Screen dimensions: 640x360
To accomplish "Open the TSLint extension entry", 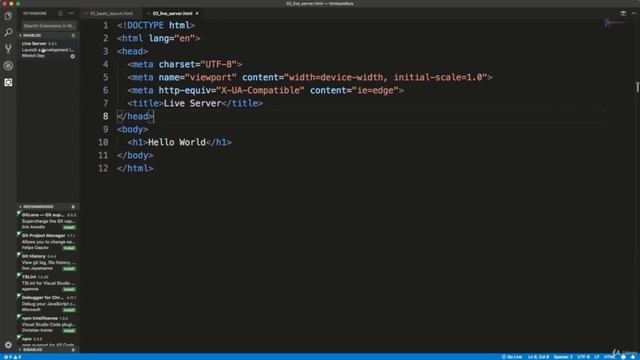I will [48, 283].
